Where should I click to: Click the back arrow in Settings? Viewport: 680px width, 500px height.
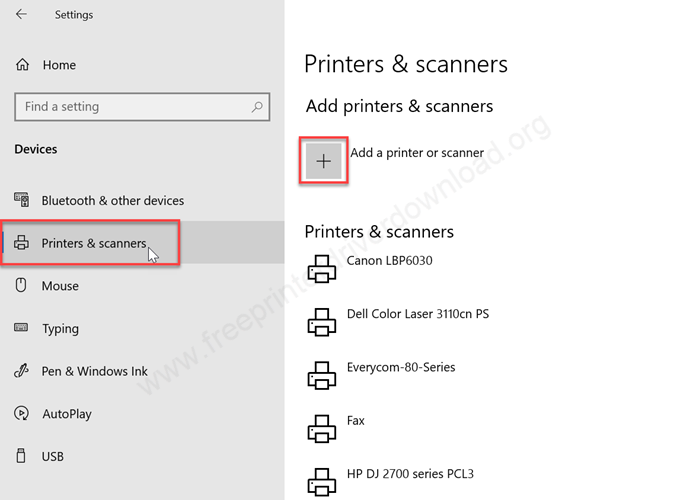21,14
